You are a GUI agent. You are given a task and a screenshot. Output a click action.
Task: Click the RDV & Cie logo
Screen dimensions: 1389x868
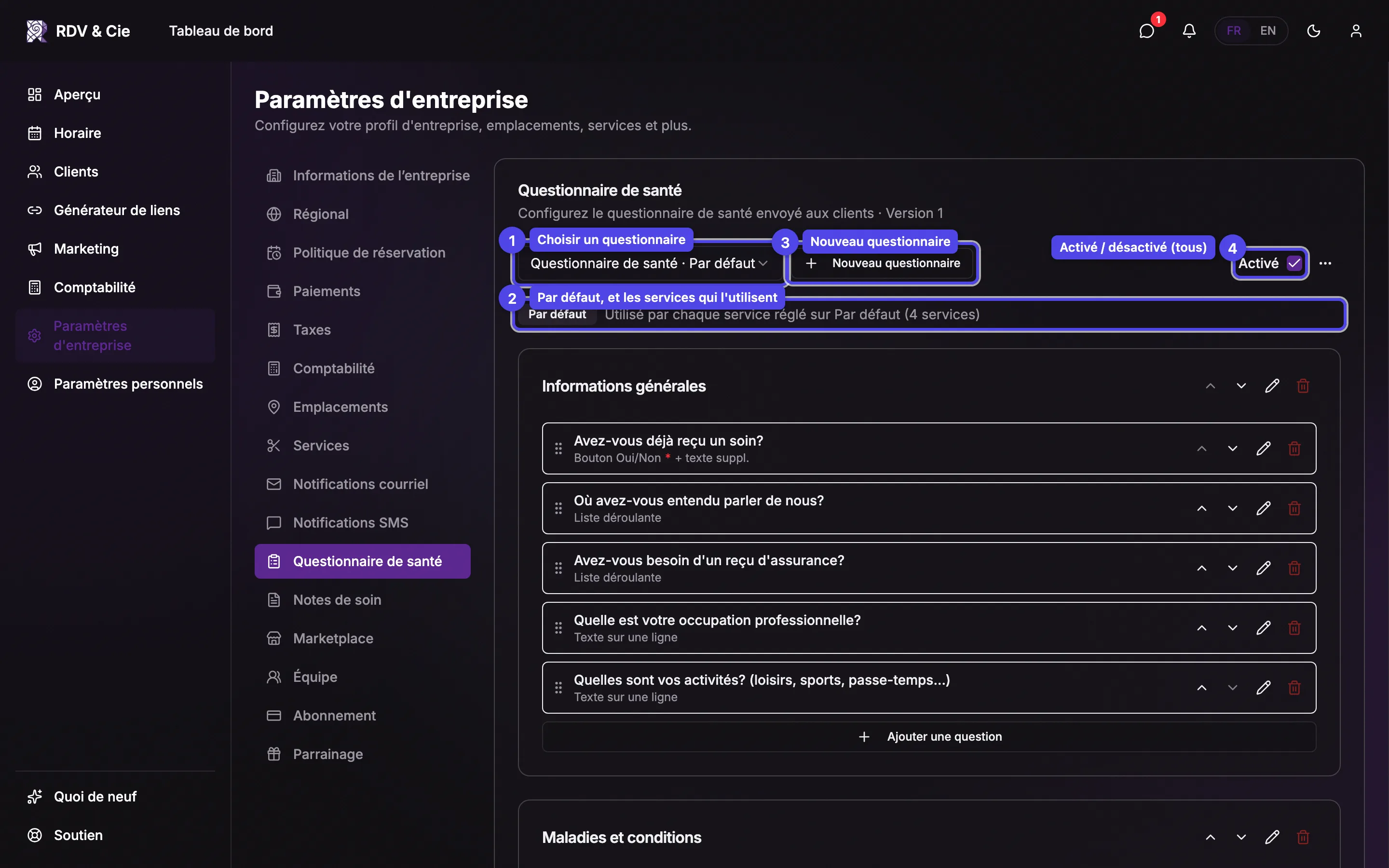(78, 31)
